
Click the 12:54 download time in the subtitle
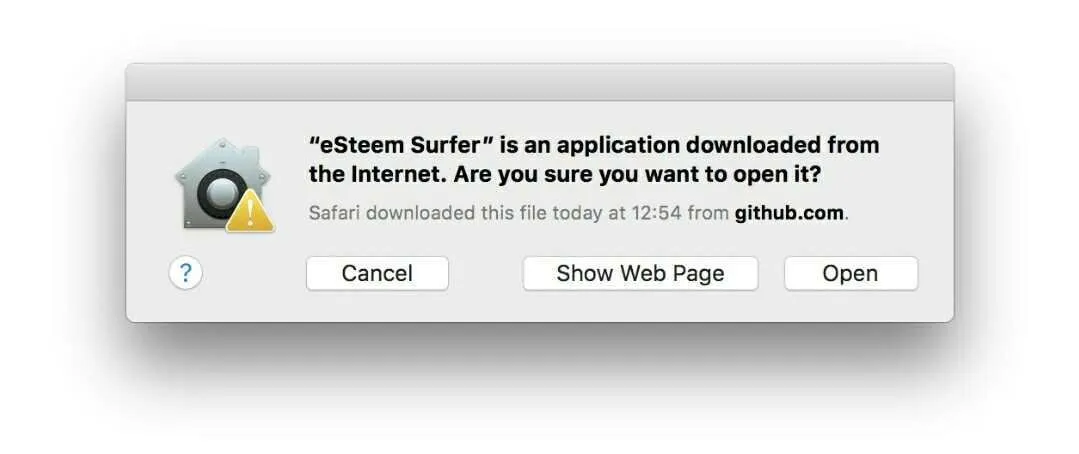tap(654, 213)
